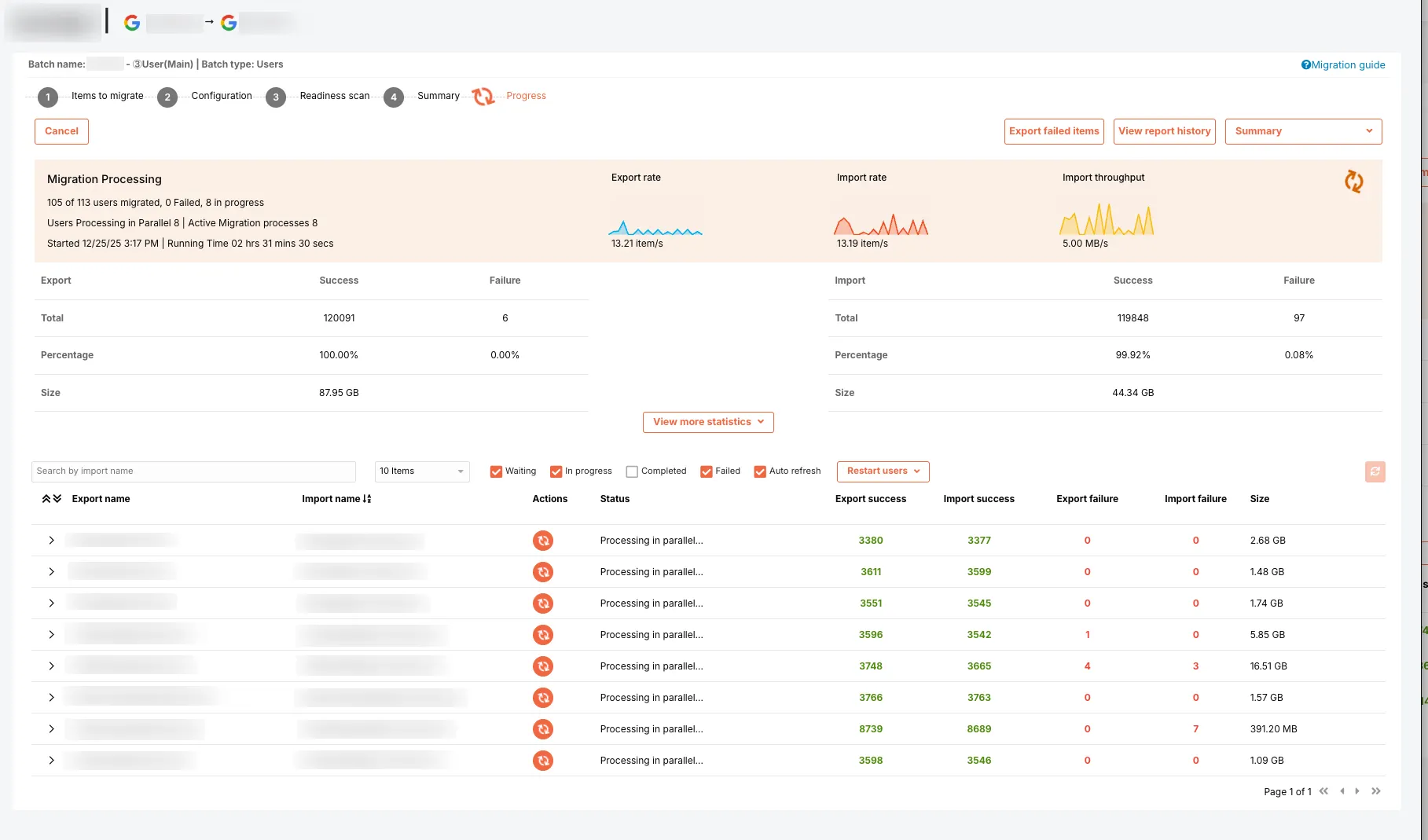Click action icon for the 2.68 GB row
The image size is (1428, 840).
542,541
